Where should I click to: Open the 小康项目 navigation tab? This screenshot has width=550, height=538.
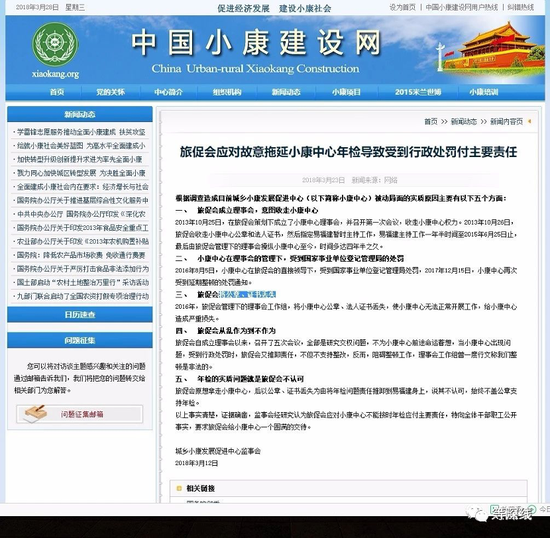click(346, 92)
